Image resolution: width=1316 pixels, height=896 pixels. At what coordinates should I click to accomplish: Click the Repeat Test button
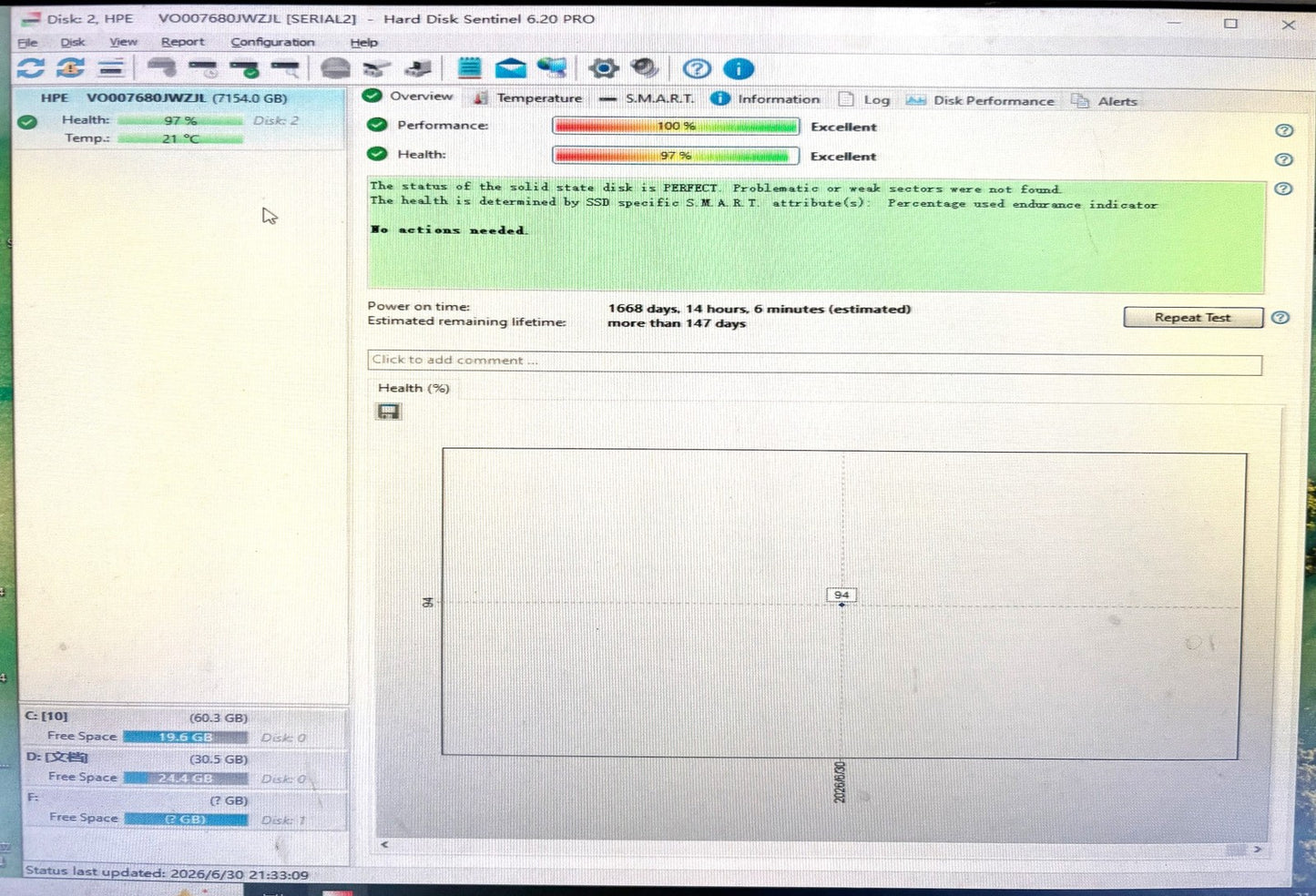(1193, 317)
